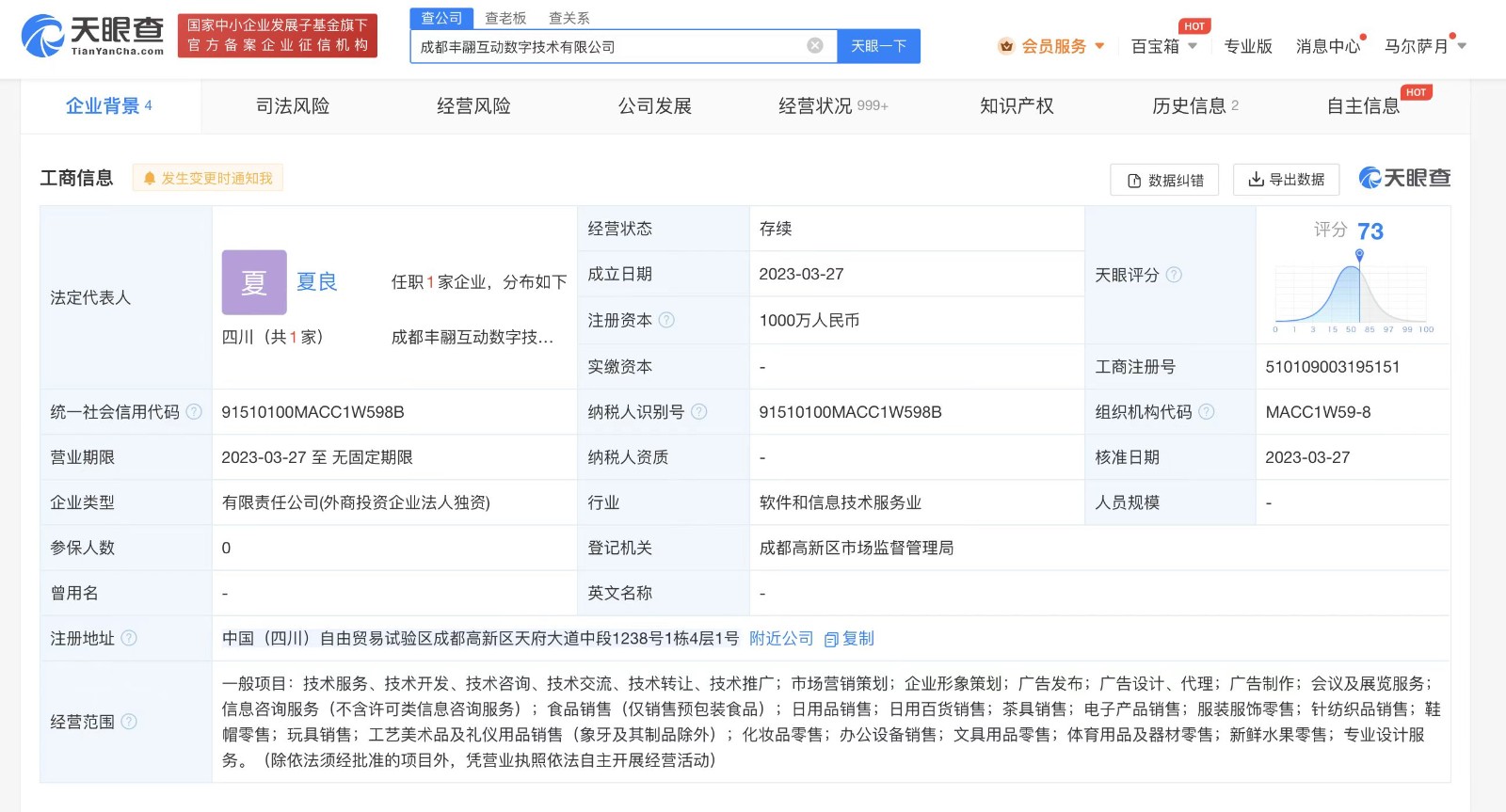The width and height of the screenshot is (1506, 812).
Task: Click help icon next to 组织机构代码
Action: tap(1206, 412)
